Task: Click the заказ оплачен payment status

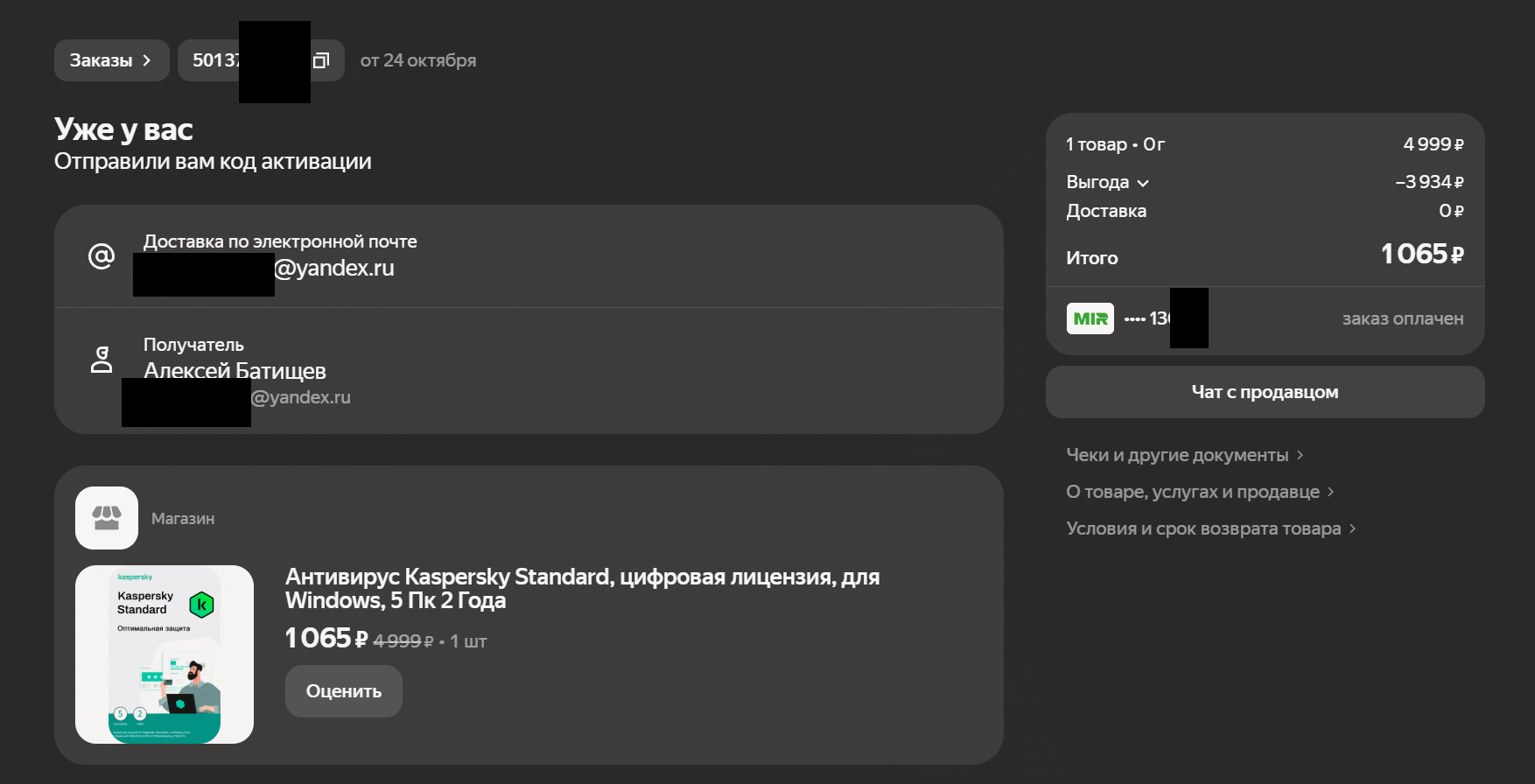Action: pos(1402,318)
